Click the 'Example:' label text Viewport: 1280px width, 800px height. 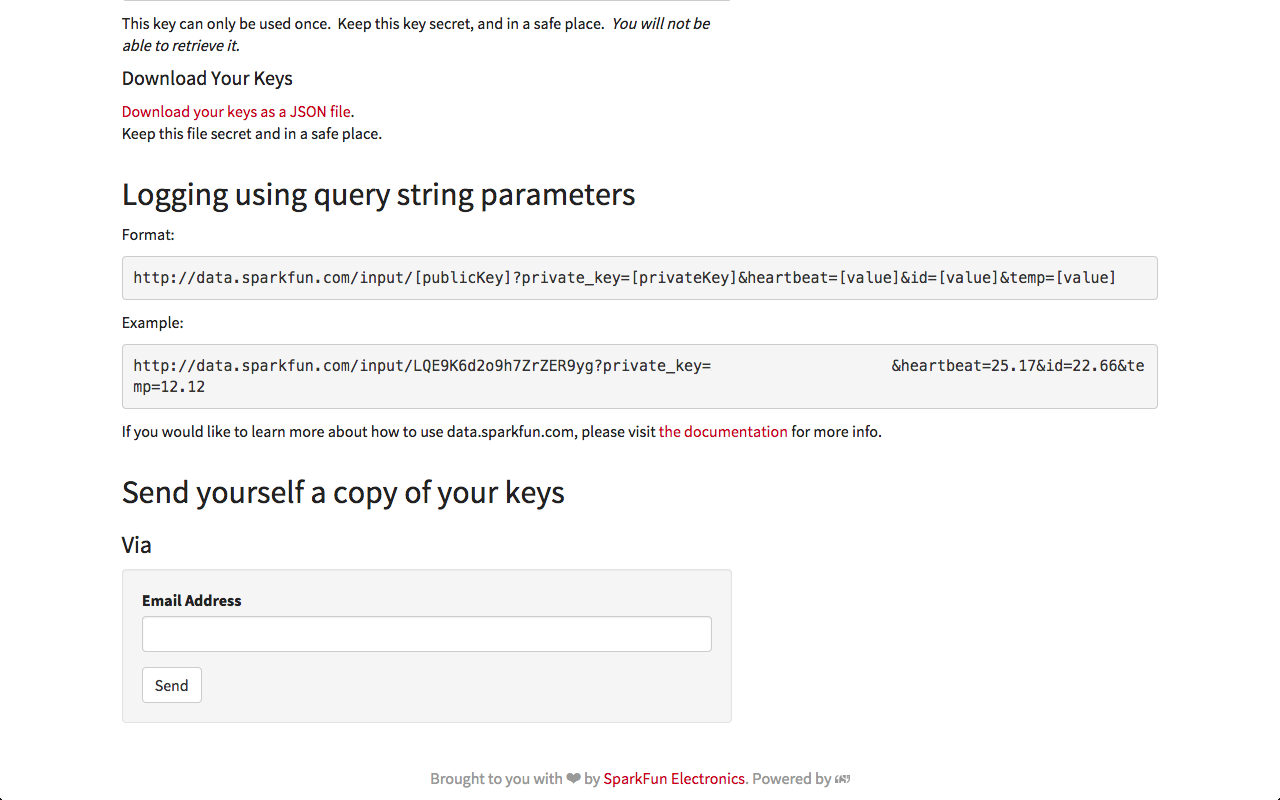pos(153,323)
